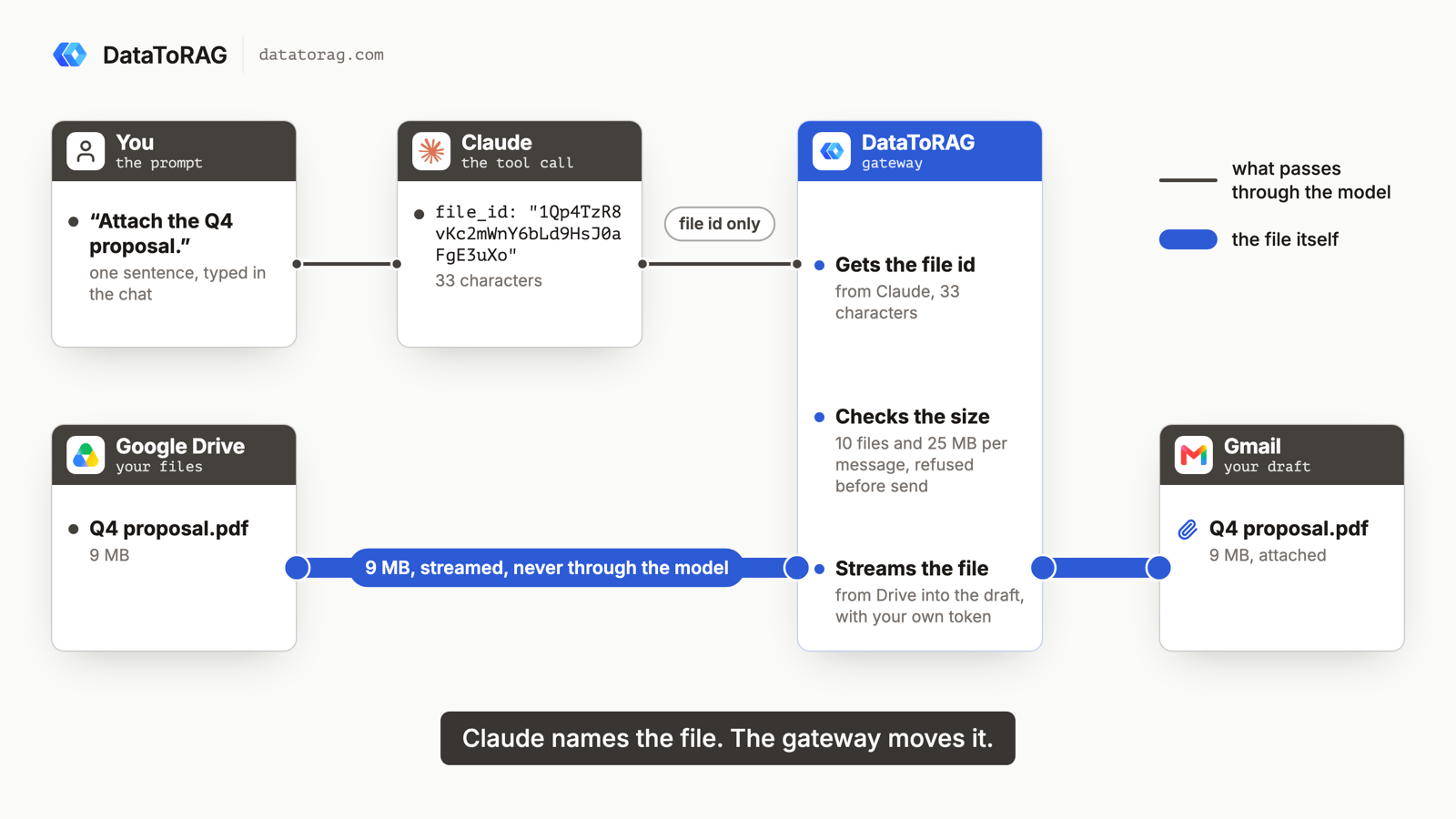Click the DataToRAG gateway card icon
Image resolution: width=1456 pixels, height=819 pixels.
pyautogui.click(x=832, y=151)
